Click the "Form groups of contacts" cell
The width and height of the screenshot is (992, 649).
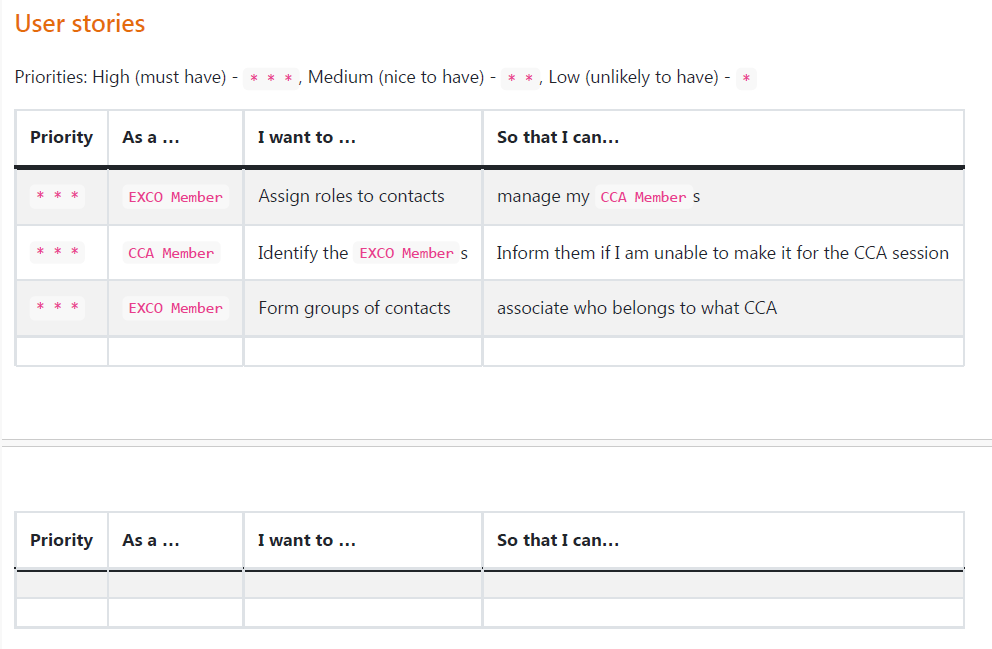coord(354,308)
